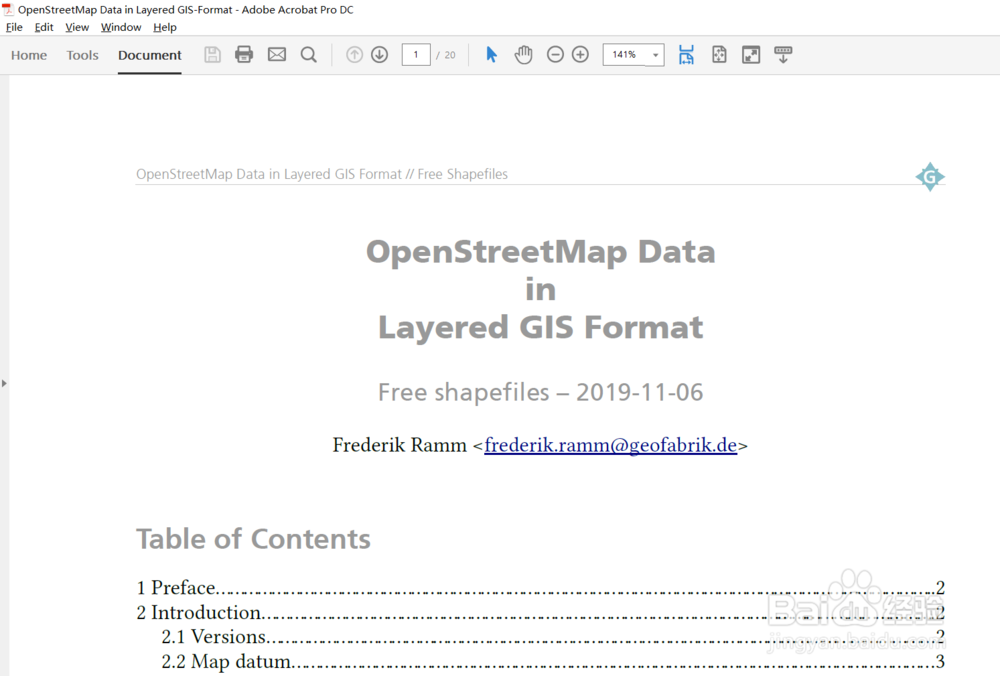Viewport: 1000px width, 676px height.
Task: Go to next page arrow
Action: click(x=379, y=55)
